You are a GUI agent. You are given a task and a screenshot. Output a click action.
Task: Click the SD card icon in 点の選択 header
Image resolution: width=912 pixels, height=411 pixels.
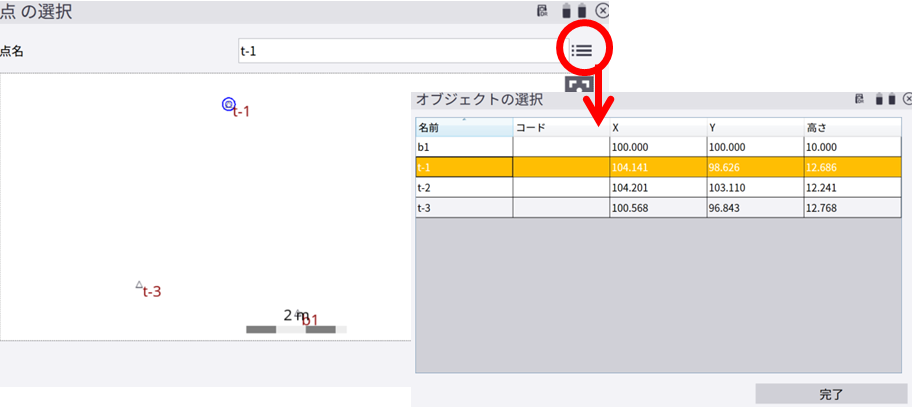pyautogui.click(x=543, y=11)
